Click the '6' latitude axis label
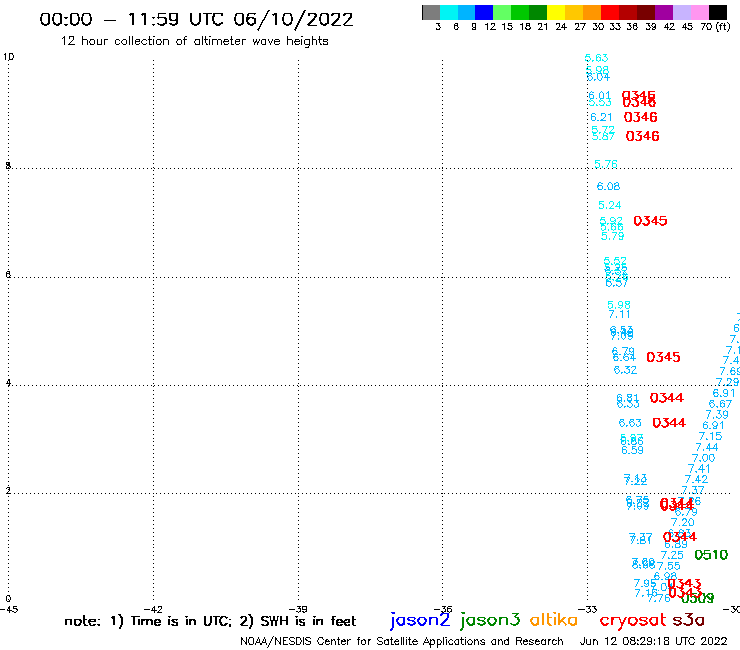 pyautogui.click(x=8, y=274)
